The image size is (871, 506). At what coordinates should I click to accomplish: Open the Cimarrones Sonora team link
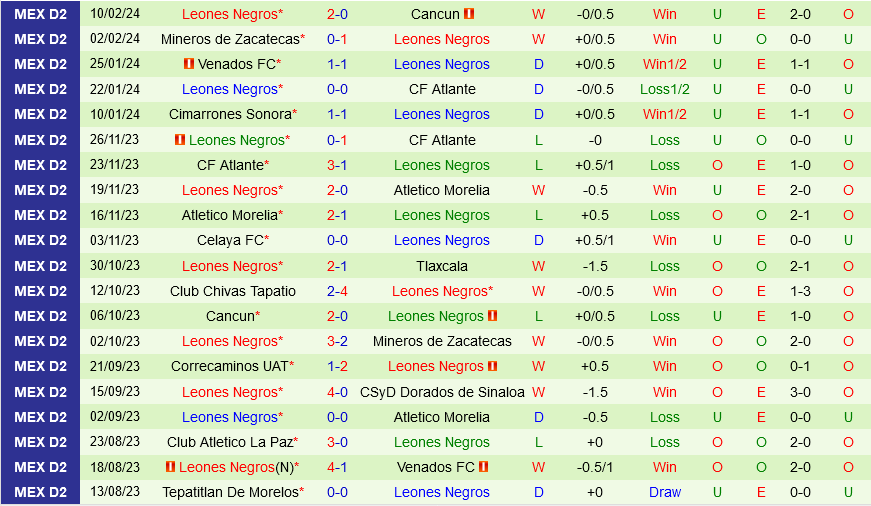(x=230, y=114)
